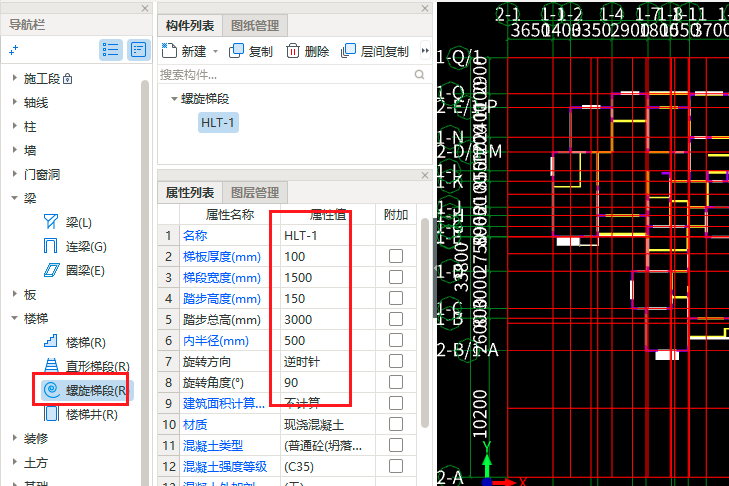Select the 梁(L) beam tool
The height and width of the screenshot is (486, 729).
point(67,222)
